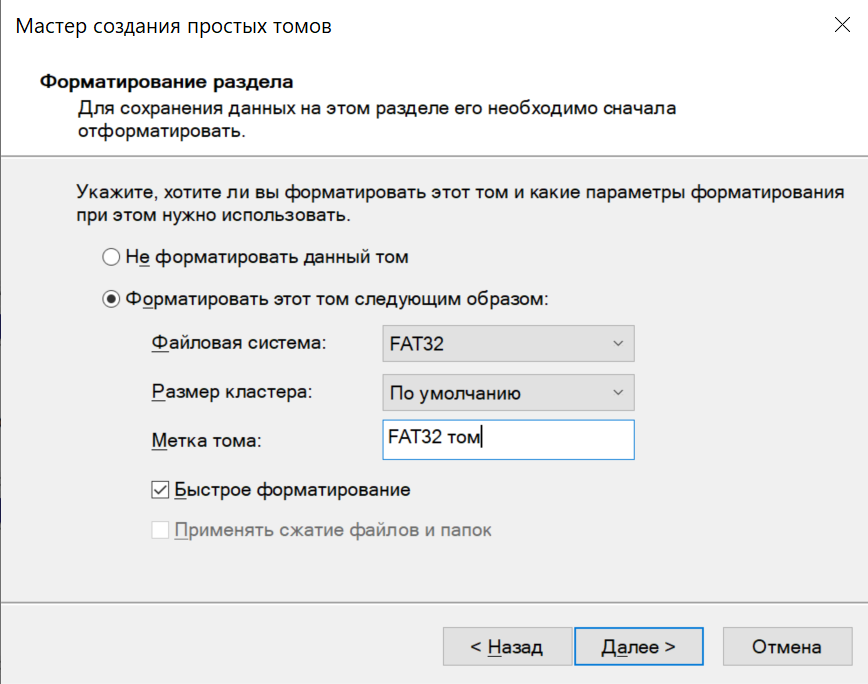Click the "Размер кластера:" label

point(232,393)
